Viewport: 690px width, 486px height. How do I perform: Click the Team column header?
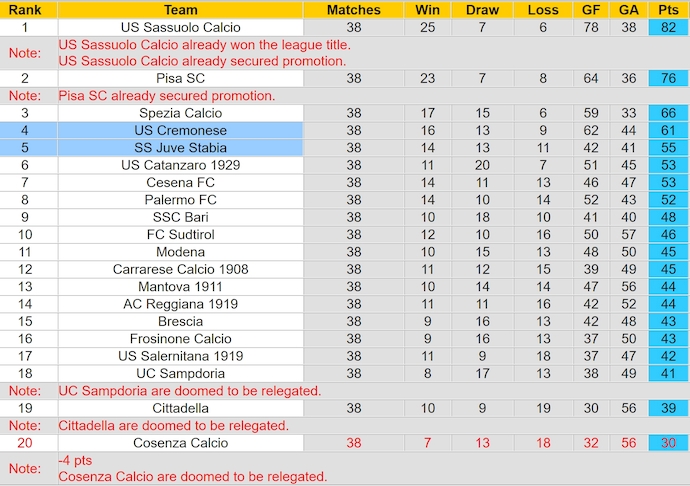point(180,10)
